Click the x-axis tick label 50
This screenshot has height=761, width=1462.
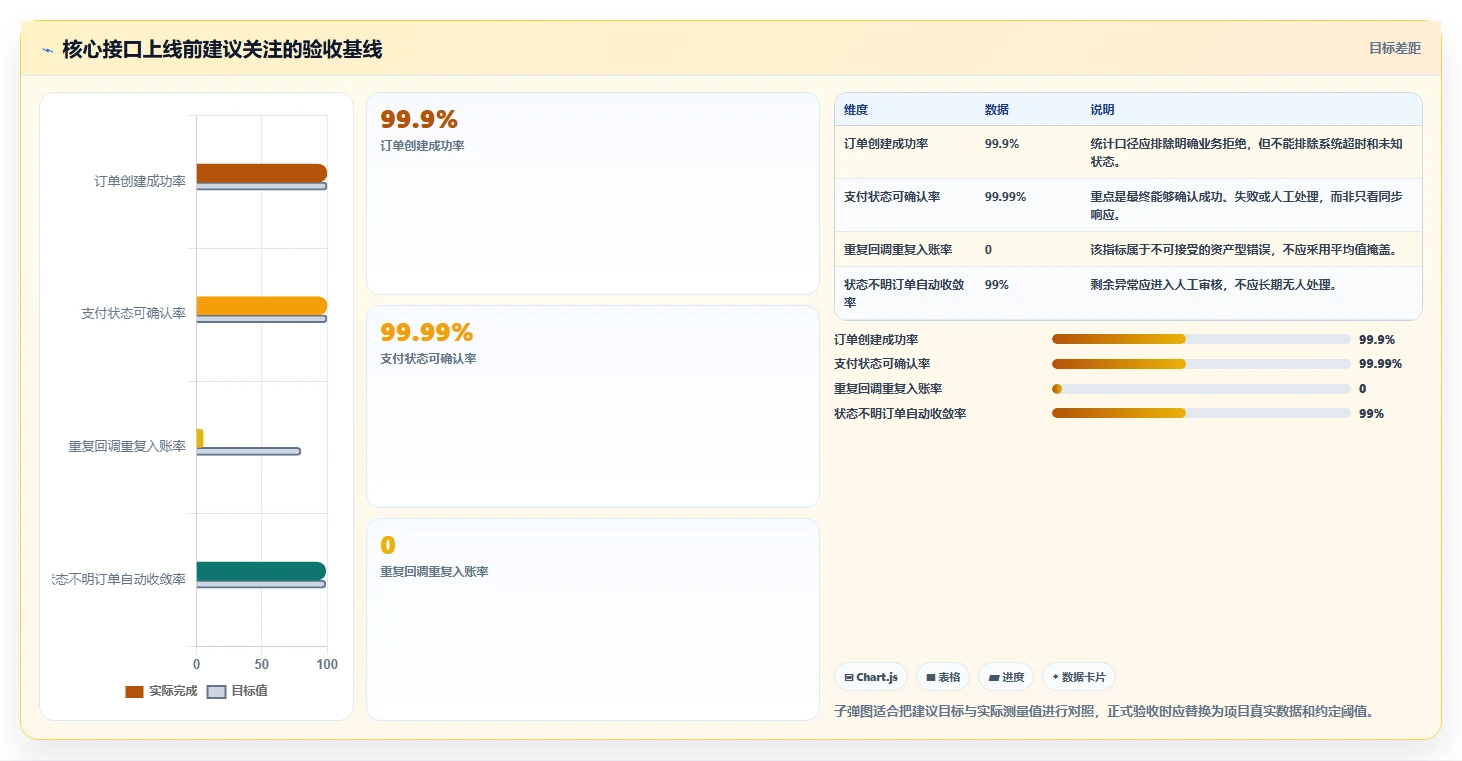pyautogui.click(x=262, y=665)
